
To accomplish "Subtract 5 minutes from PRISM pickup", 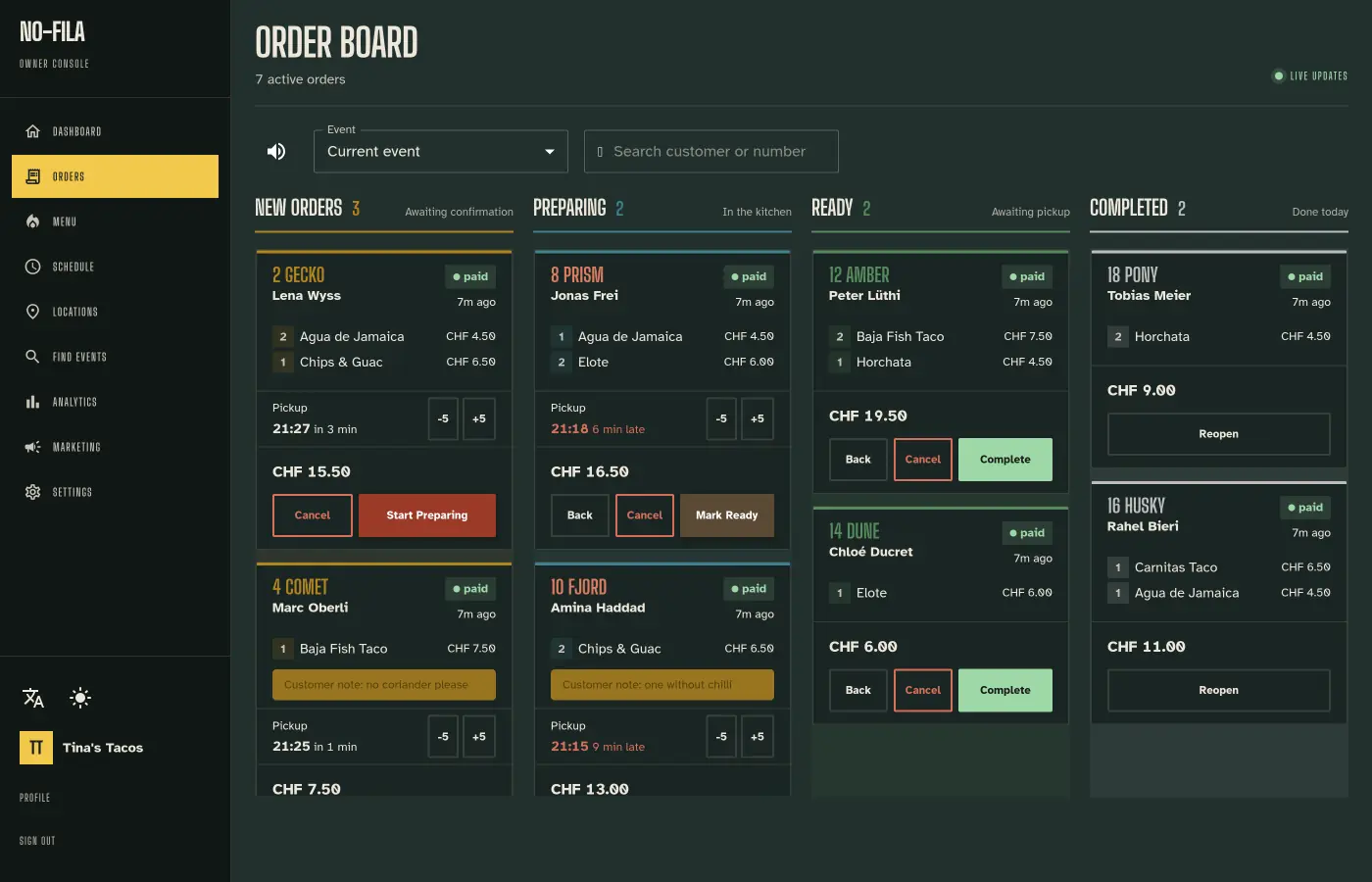I will point(721,418).
